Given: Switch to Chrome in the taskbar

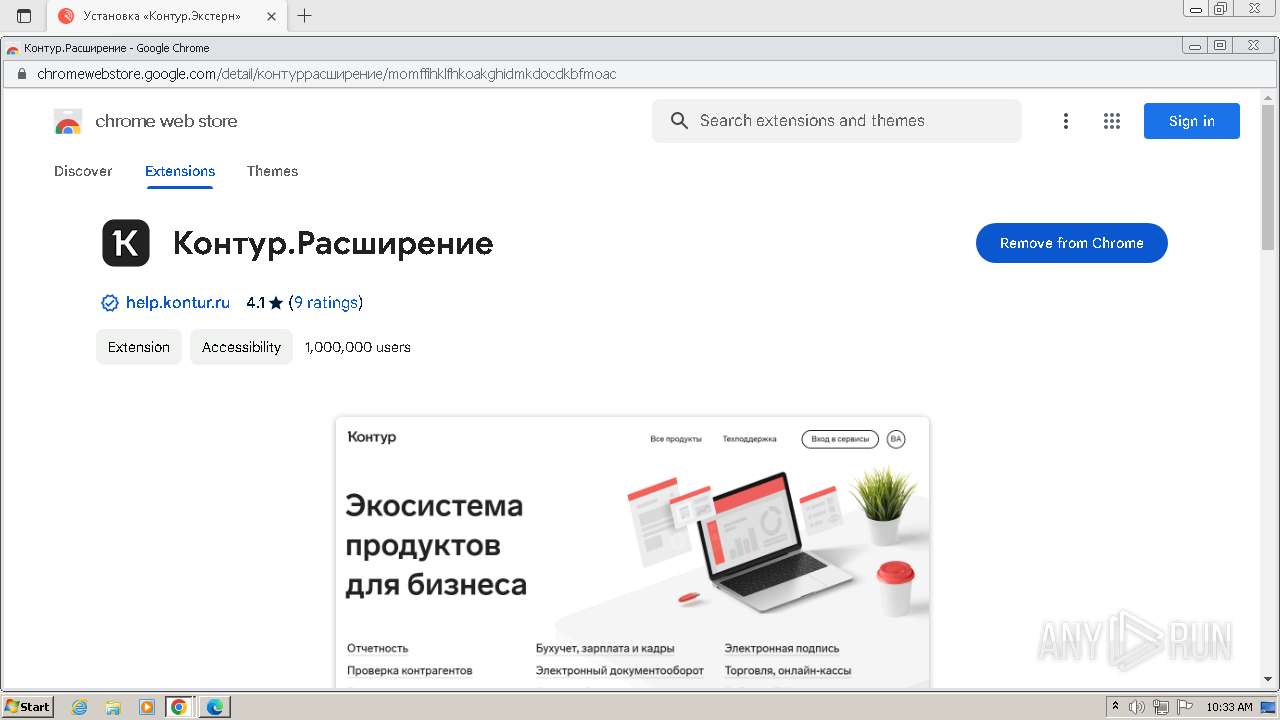Looking at the screenshot, I should point(179,707).
